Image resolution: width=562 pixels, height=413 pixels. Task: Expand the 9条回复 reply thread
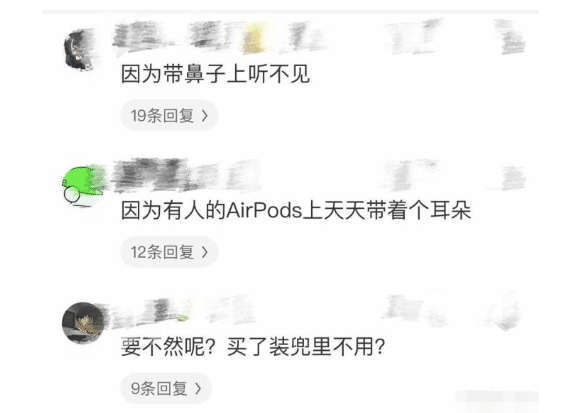click(x=166, y=388)
